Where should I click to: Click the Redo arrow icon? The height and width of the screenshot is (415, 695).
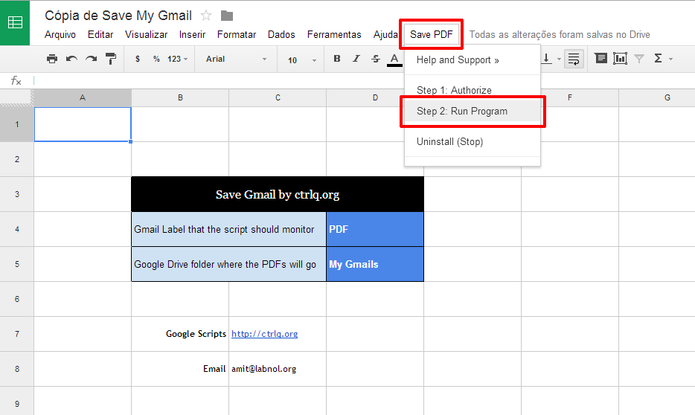[91, 59]
